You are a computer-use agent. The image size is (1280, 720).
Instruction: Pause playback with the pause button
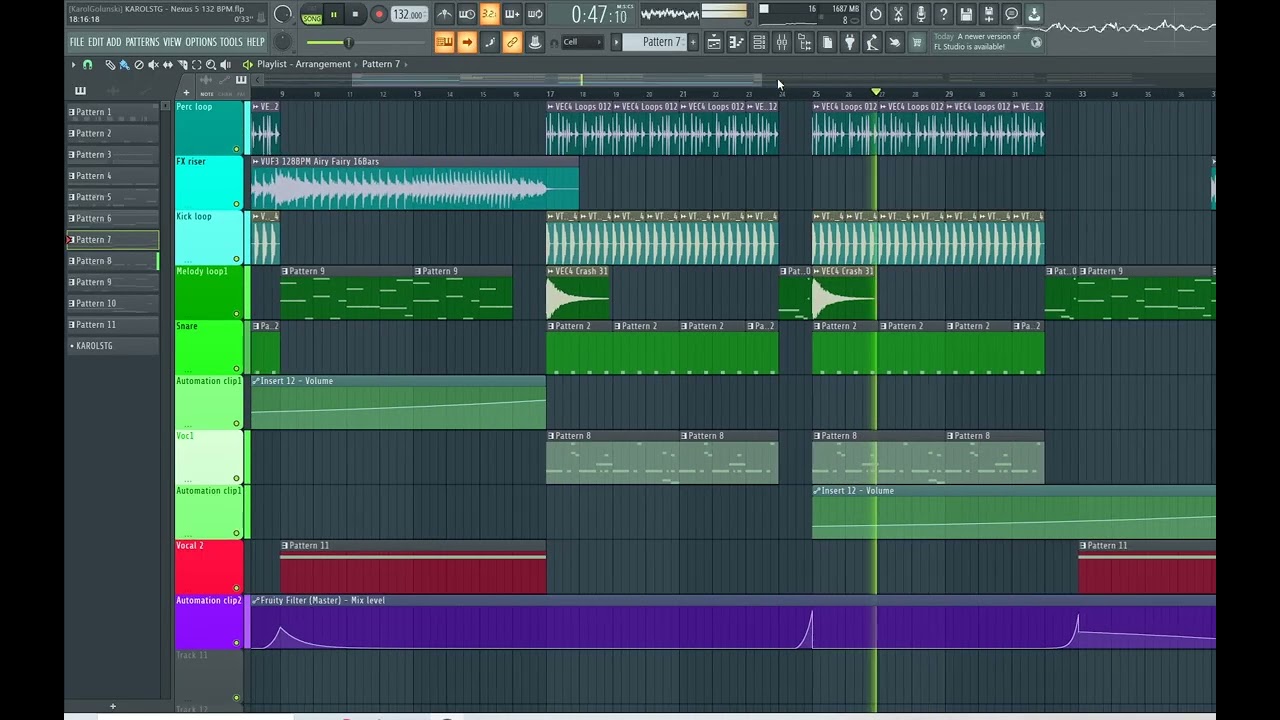[x=333, y=14]
